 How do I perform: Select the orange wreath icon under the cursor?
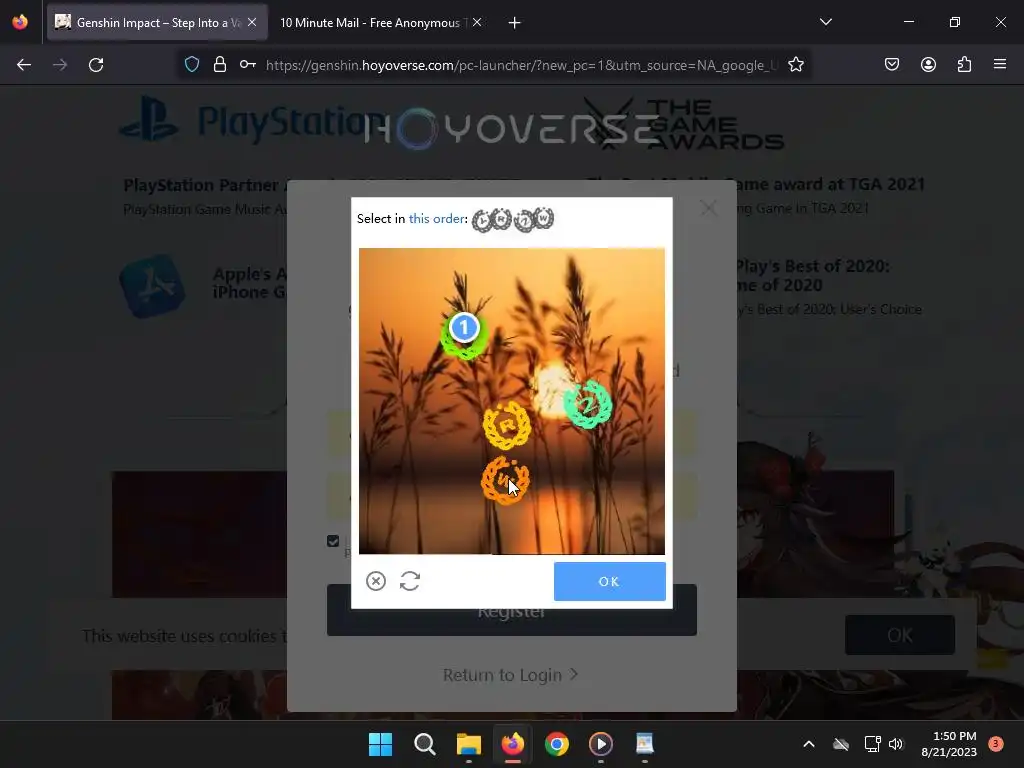point(505,481)
